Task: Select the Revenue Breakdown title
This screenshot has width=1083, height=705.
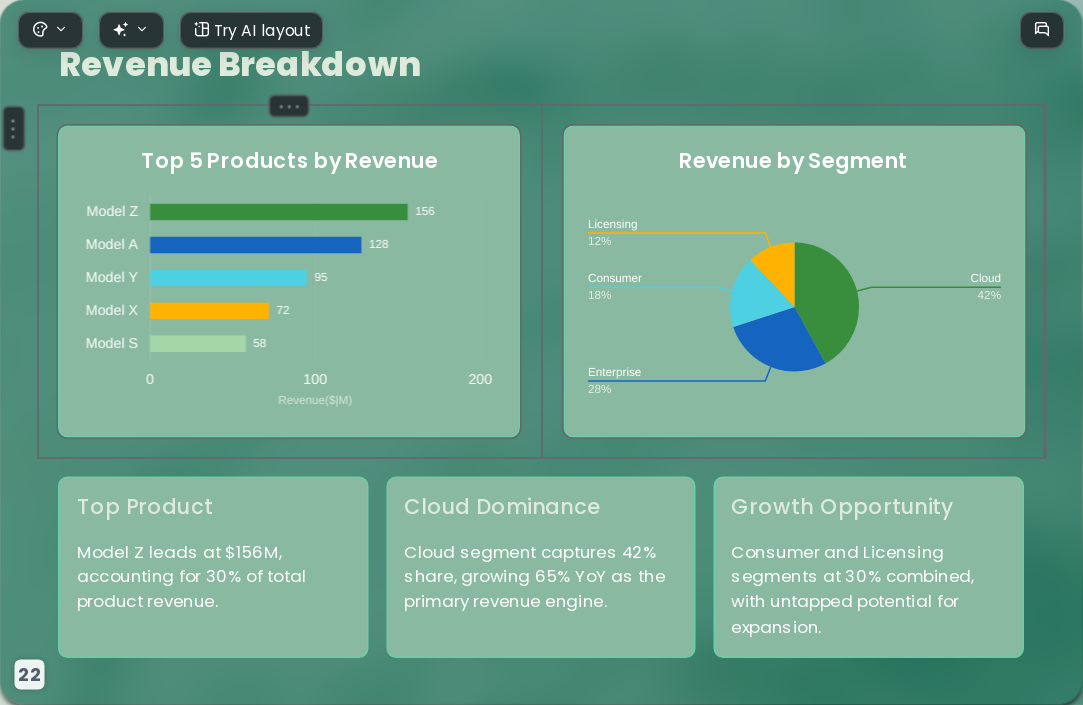Action: coord(240,65)
